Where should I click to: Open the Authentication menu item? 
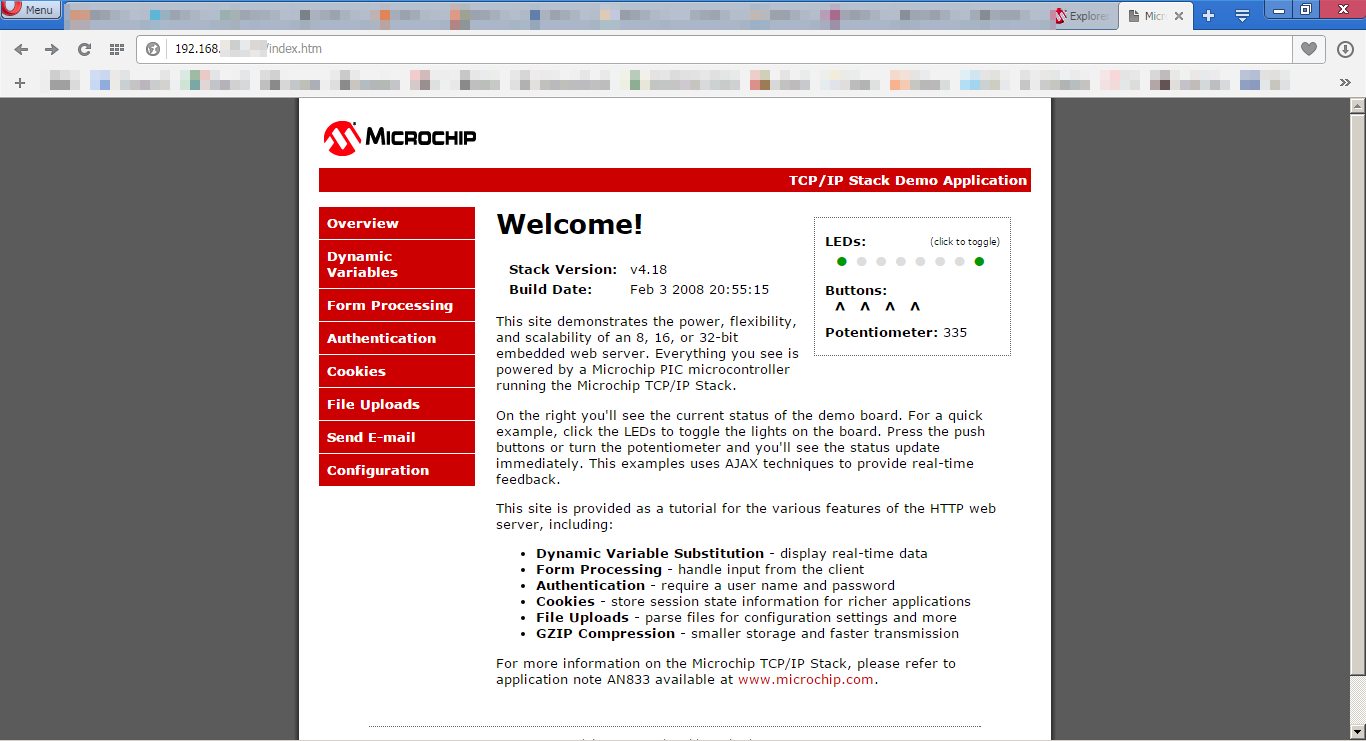[x=397, y=338]
